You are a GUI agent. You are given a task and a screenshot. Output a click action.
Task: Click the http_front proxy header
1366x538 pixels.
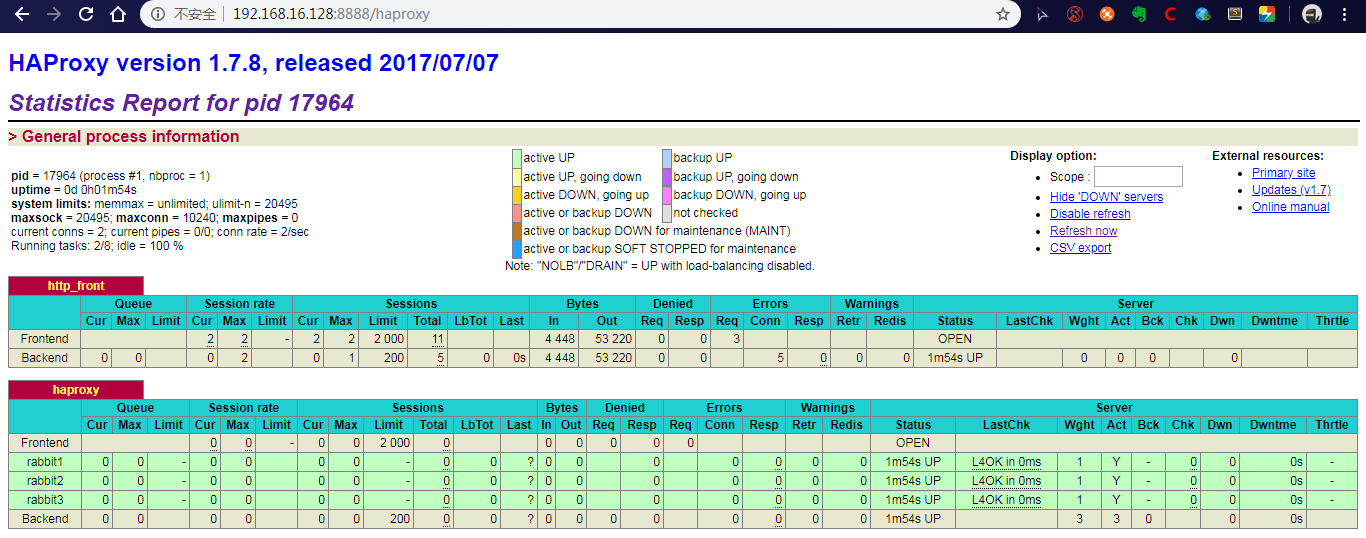coord(76,286)
